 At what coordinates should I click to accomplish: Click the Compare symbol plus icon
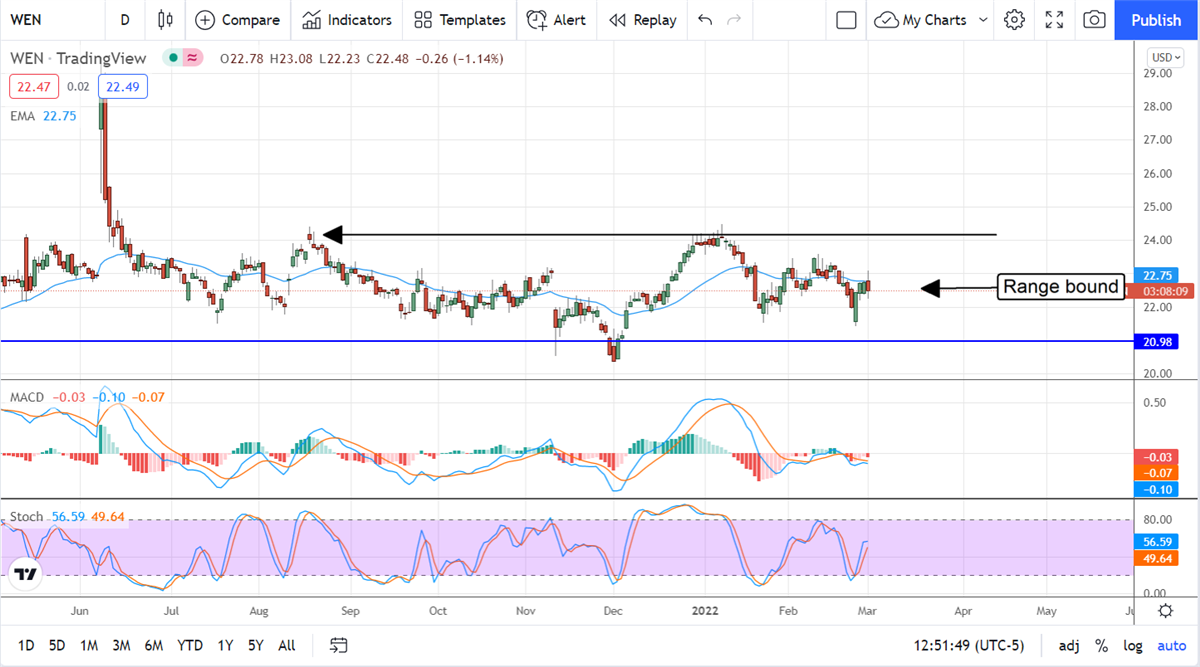tap(205, 20)
